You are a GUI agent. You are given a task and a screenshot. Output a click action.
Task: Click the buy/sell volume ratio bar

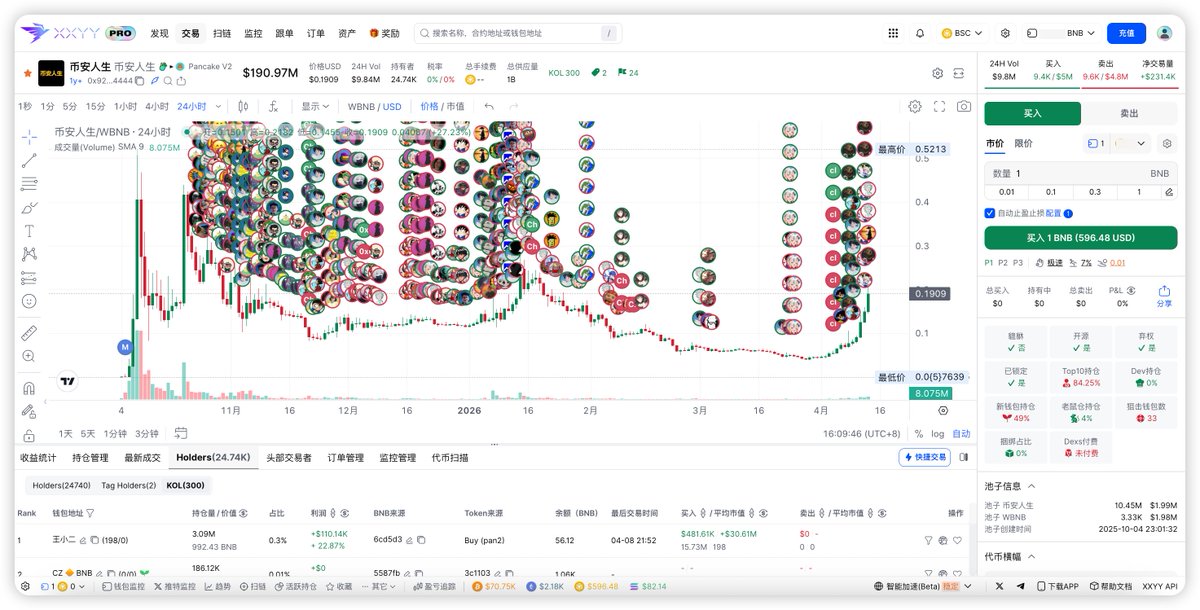[1079, 86]
